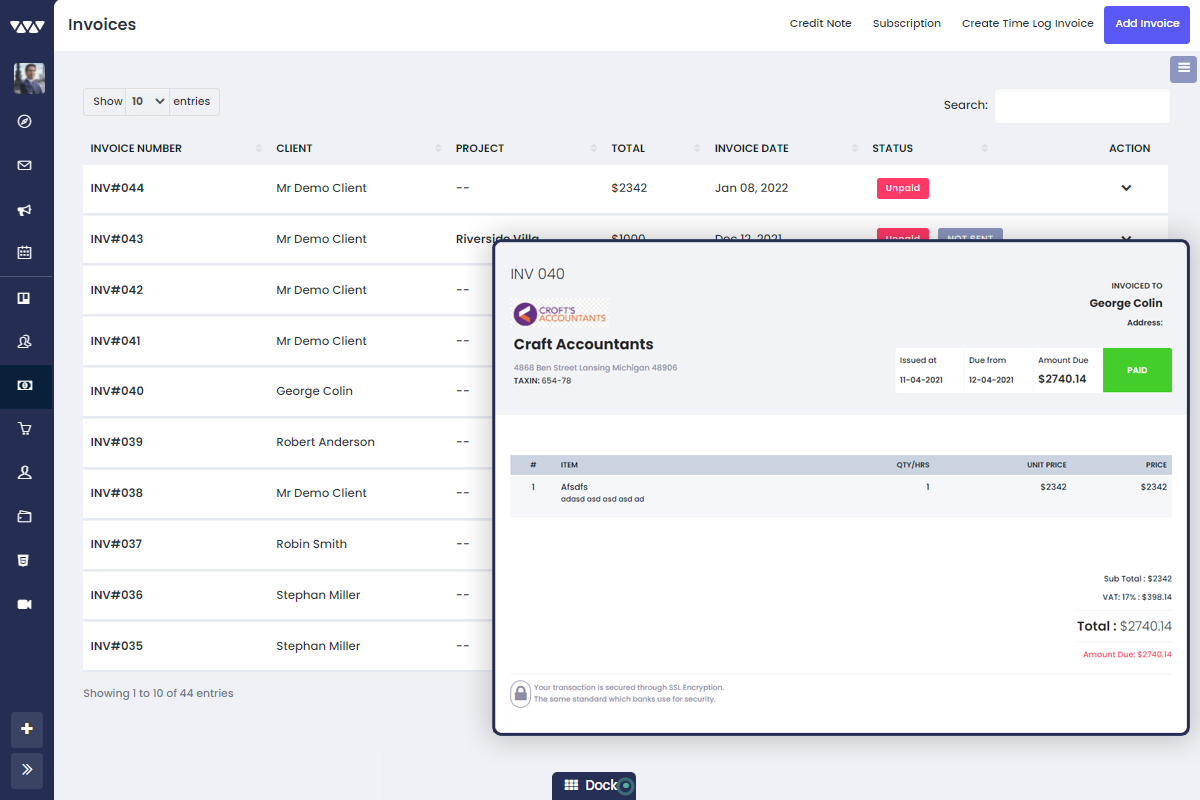
Task: Open Create Time Log Invoice link
Action: (1027, 23)
